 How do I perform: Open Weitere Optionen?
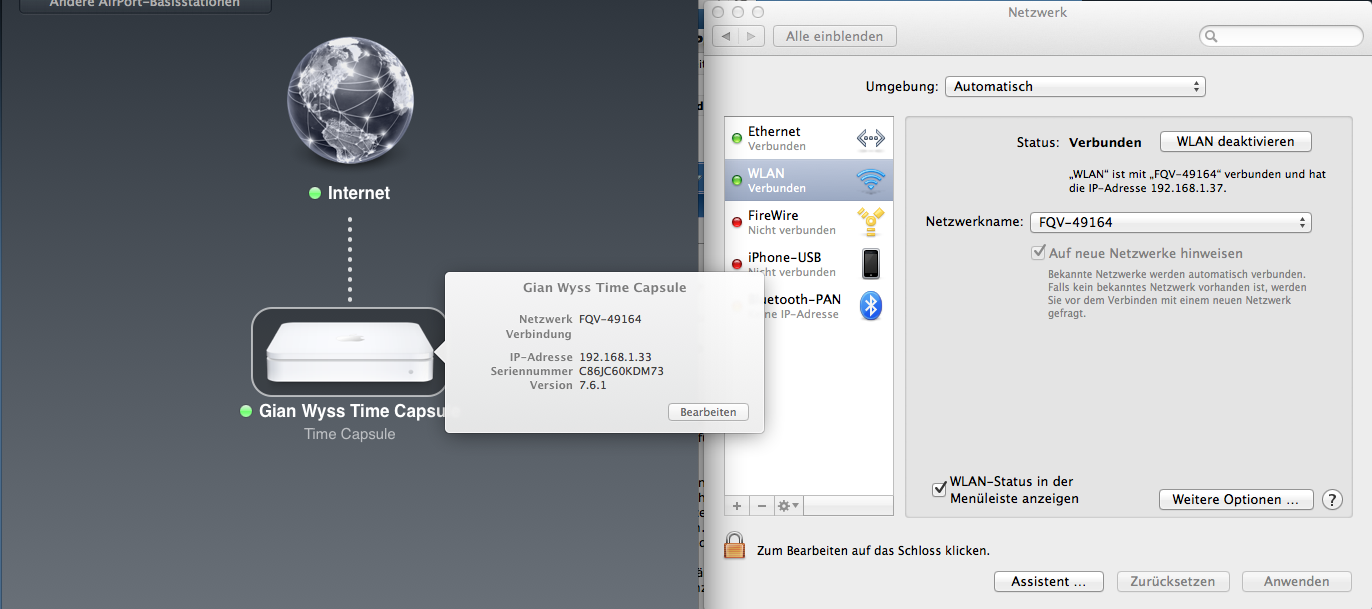click(x=1235, y=499)
